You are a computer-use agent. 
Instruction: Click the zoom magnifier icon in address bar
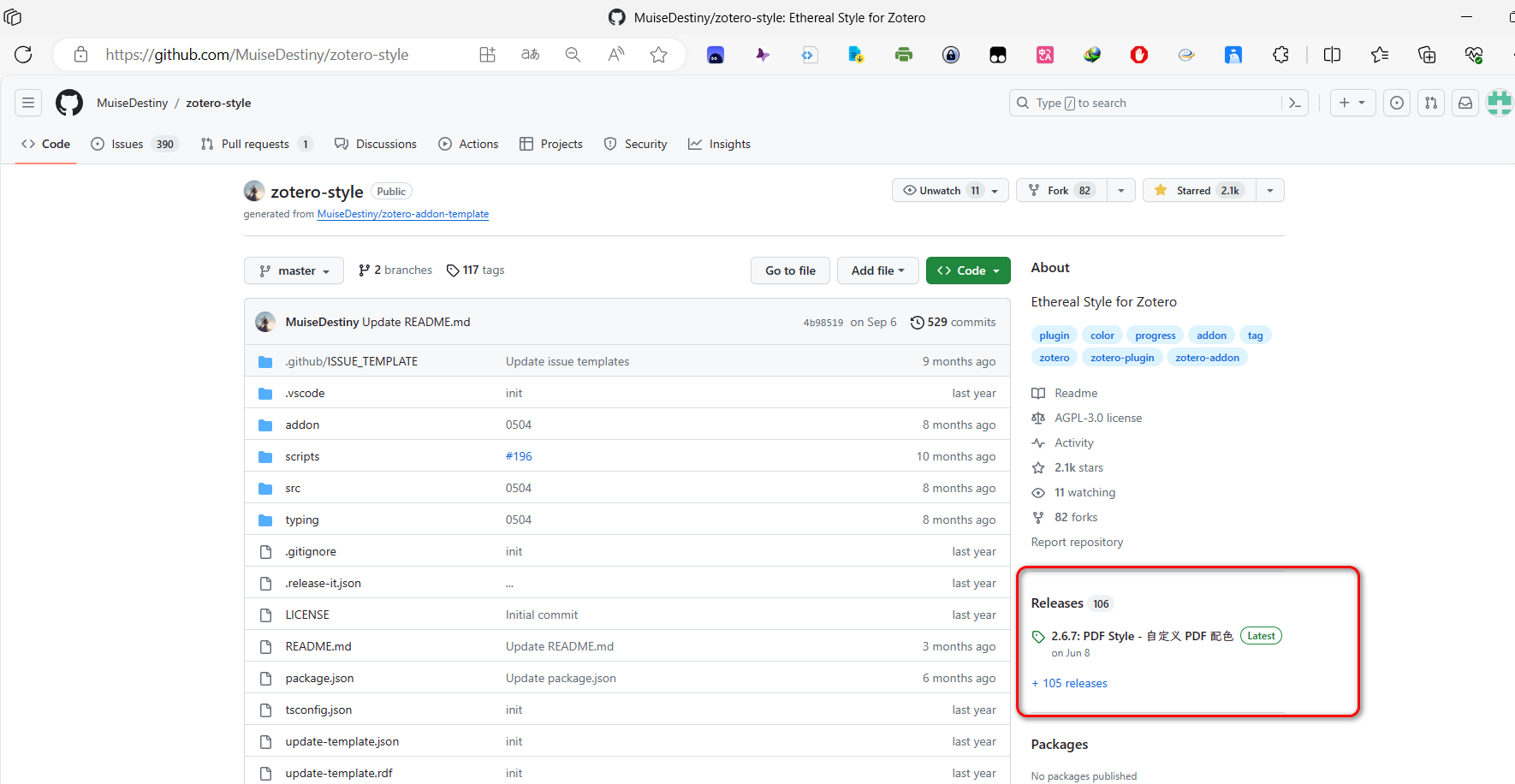[573, 55]
